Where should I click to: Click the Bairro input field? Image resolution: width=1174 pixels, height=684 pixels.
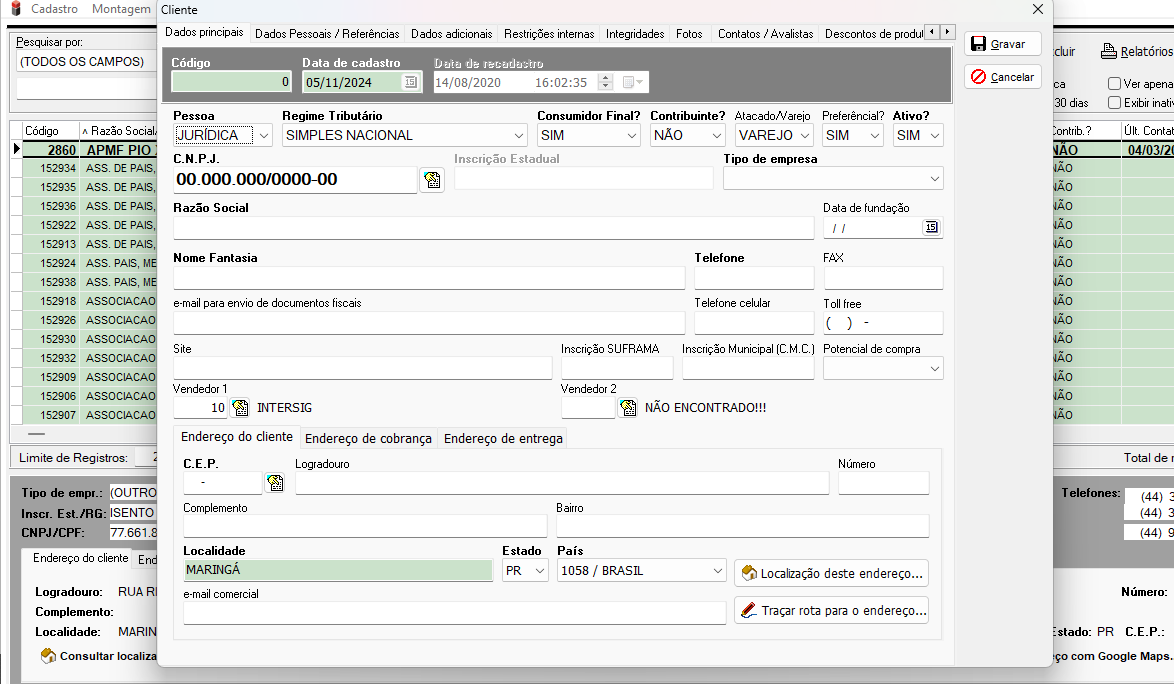click(743, 526)
